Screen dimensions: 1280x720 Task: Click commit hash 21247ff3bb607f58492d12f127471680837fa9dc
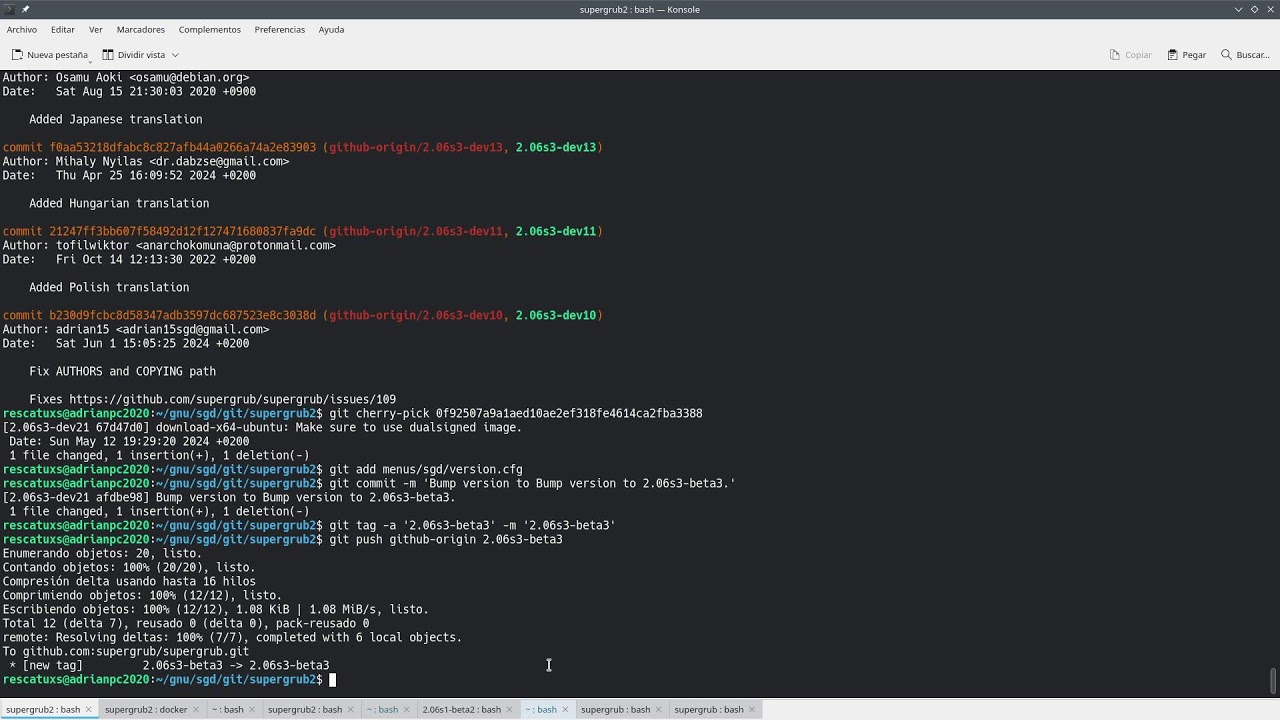pyautogui.click(x=183, y=231)
